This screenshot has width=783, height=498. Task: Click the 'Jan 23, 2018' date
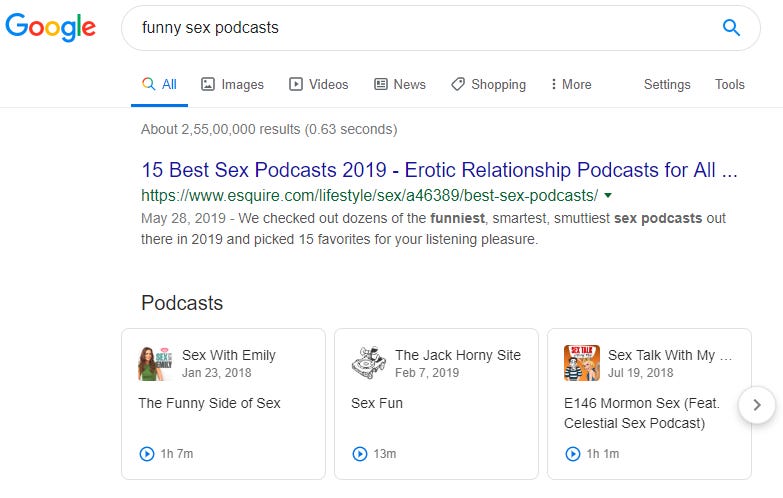[217, 373]
